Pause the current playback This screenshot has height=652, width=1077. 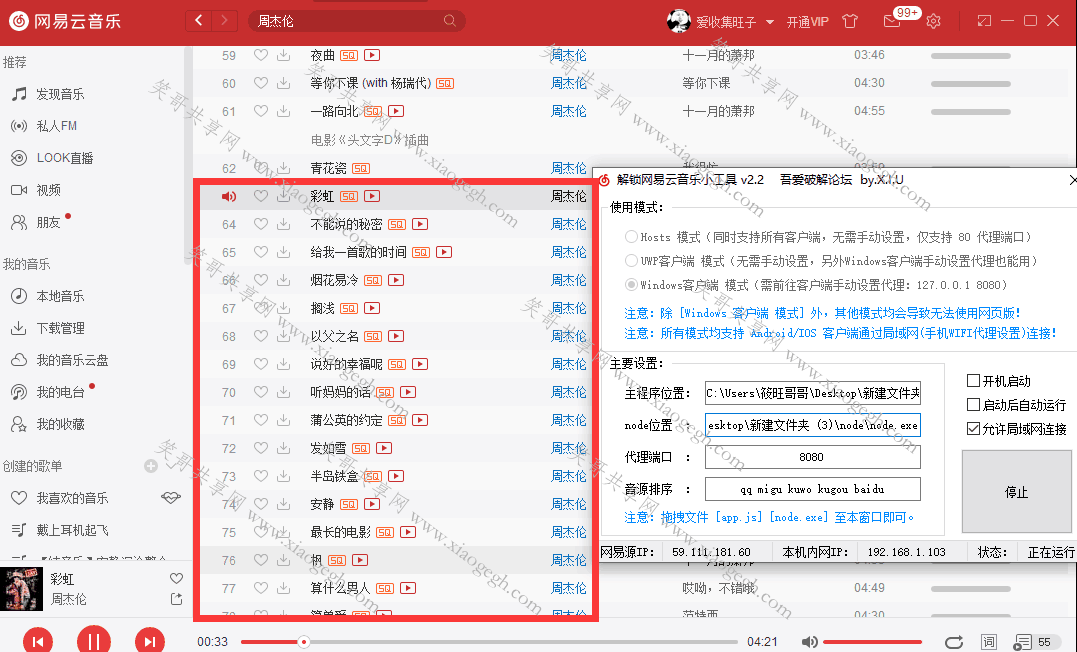[94, 642]
